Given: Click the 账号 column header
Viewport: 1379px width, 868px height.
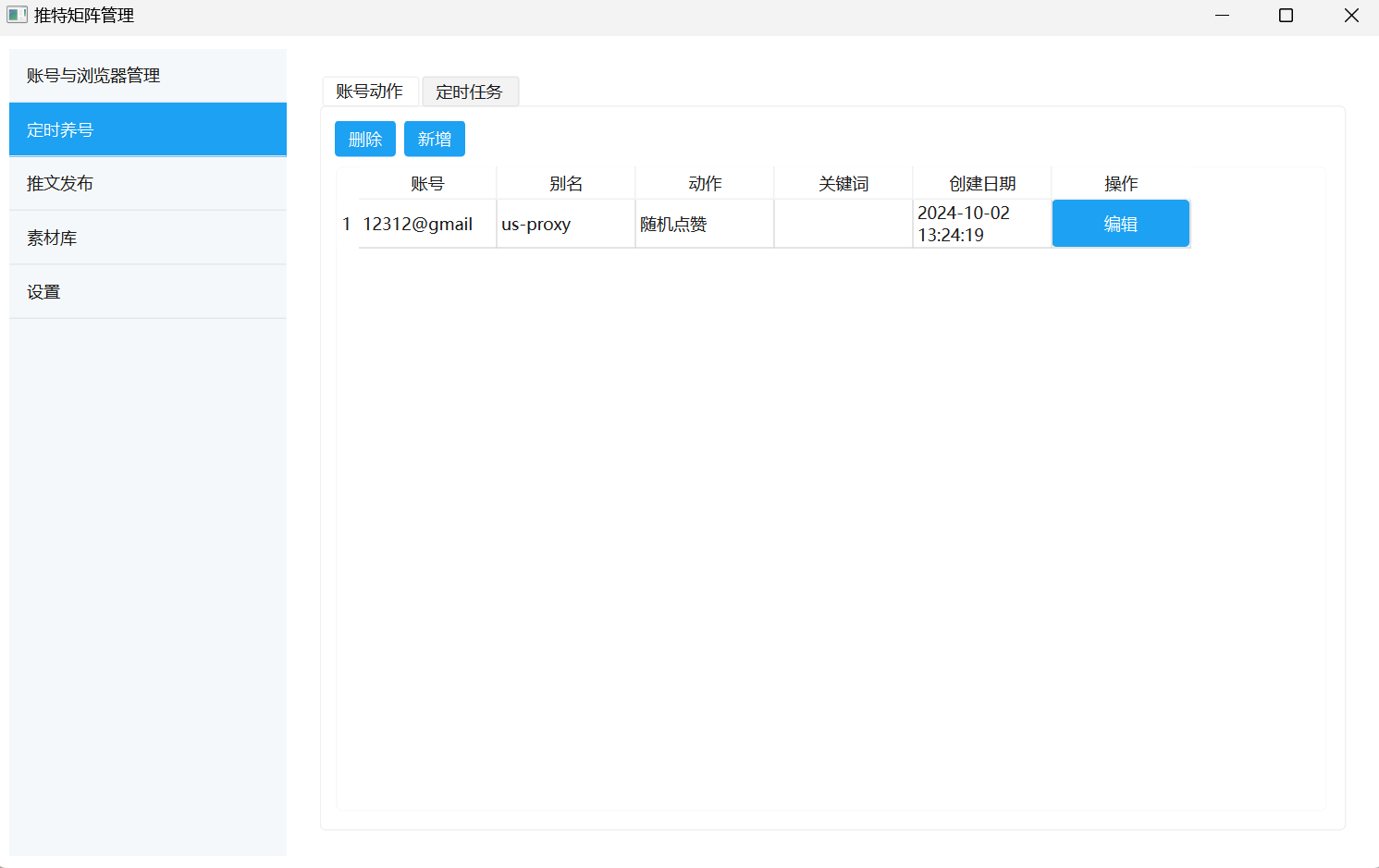Looking at the screenshot, I should (427, 184).
